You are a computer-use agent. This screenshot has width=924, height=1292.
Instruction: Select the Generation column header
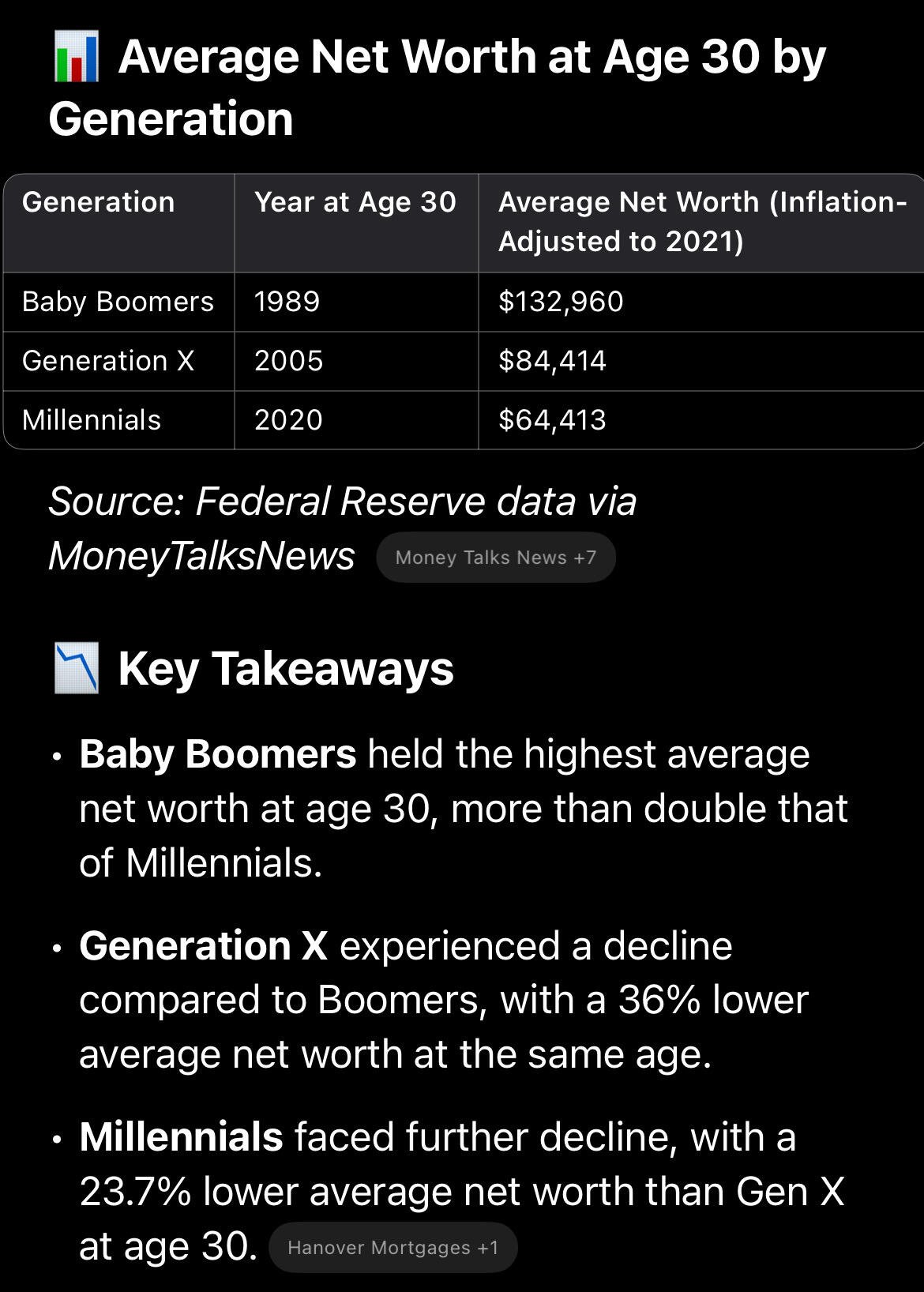click(x=99, y=202)
